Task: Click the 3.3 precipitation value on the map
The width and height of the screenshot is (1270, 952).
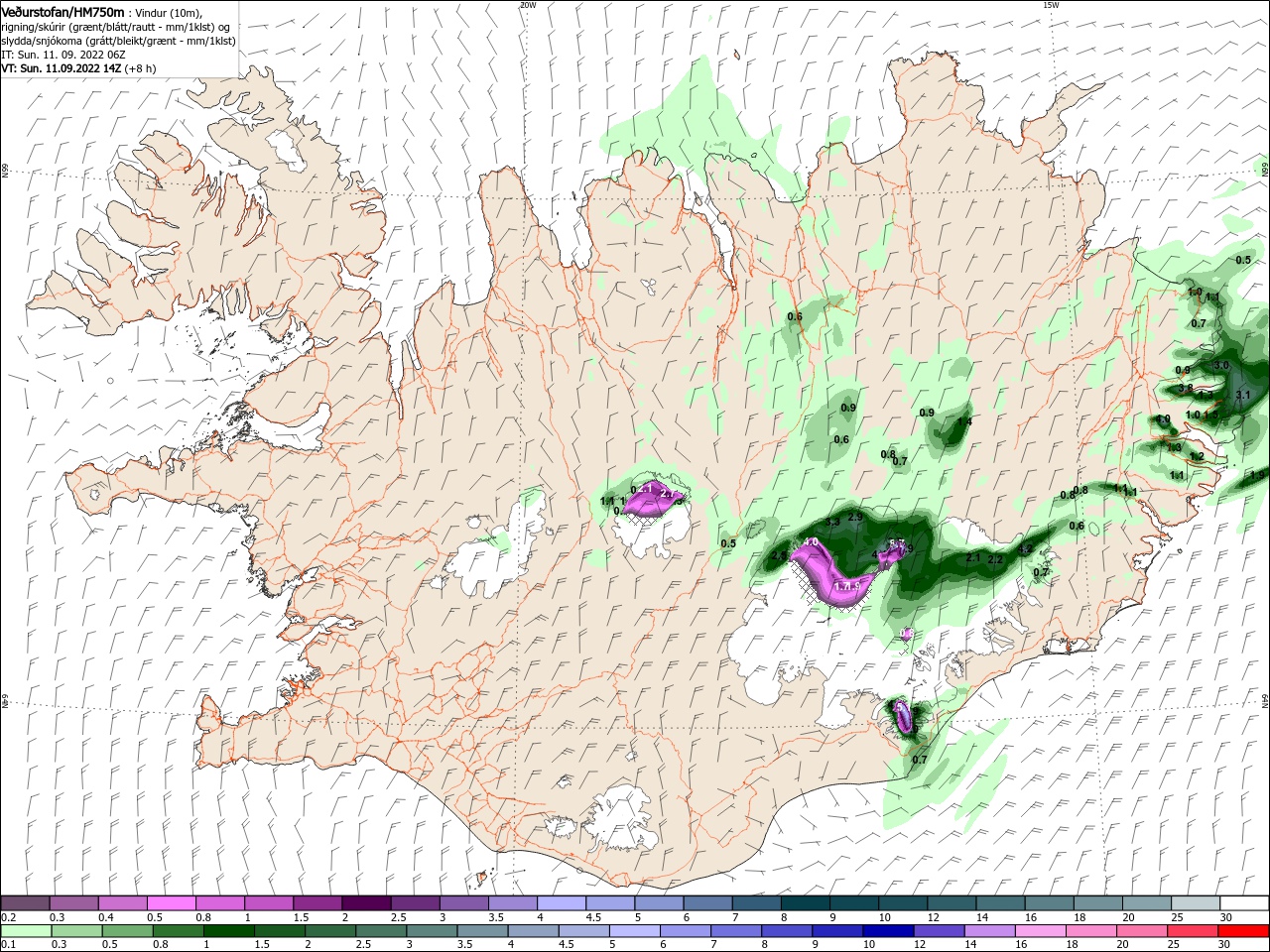Action: (x=832, y=522)
